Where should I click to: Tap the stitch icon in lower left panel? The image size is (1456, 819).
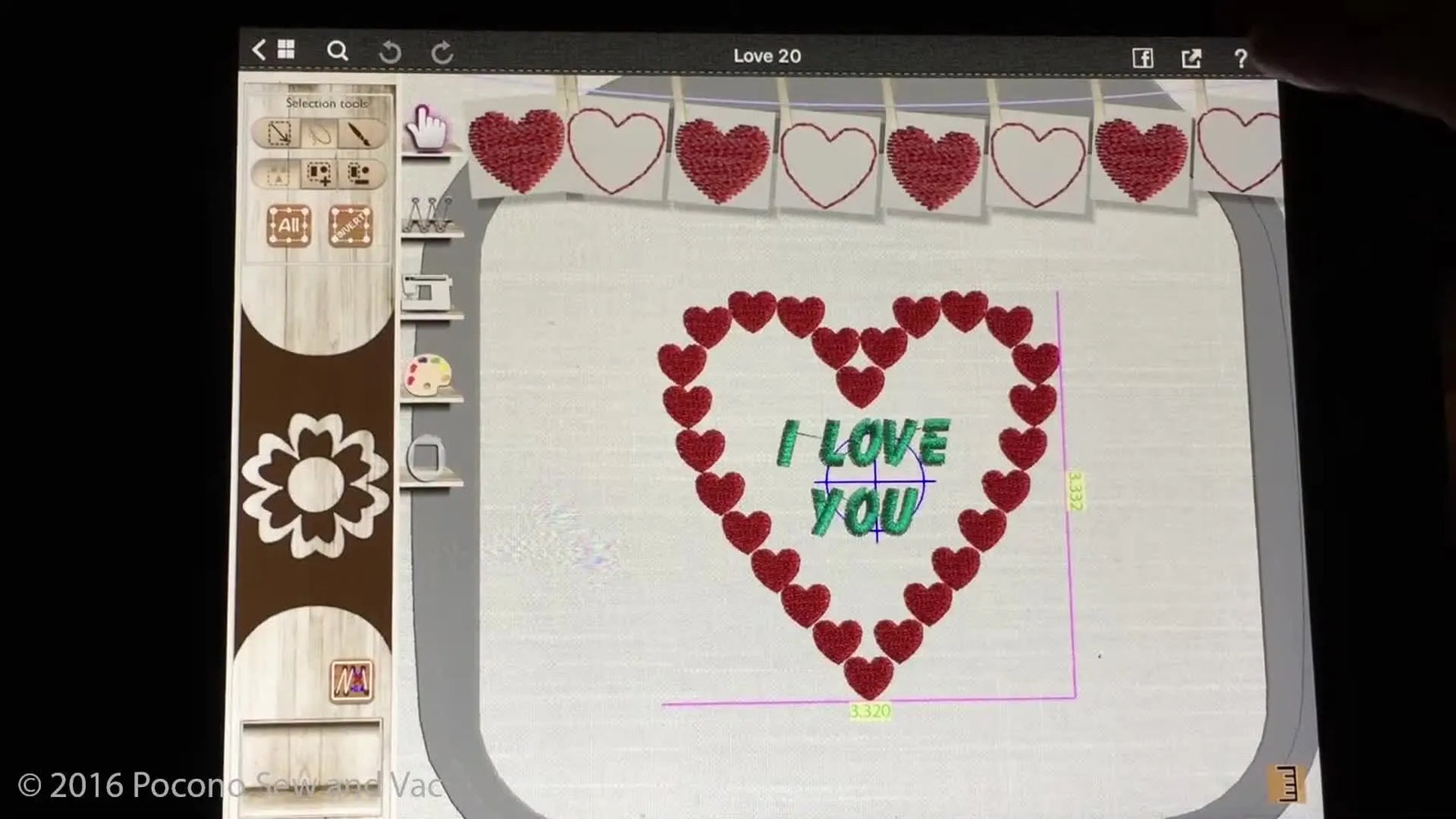(352, 681)
